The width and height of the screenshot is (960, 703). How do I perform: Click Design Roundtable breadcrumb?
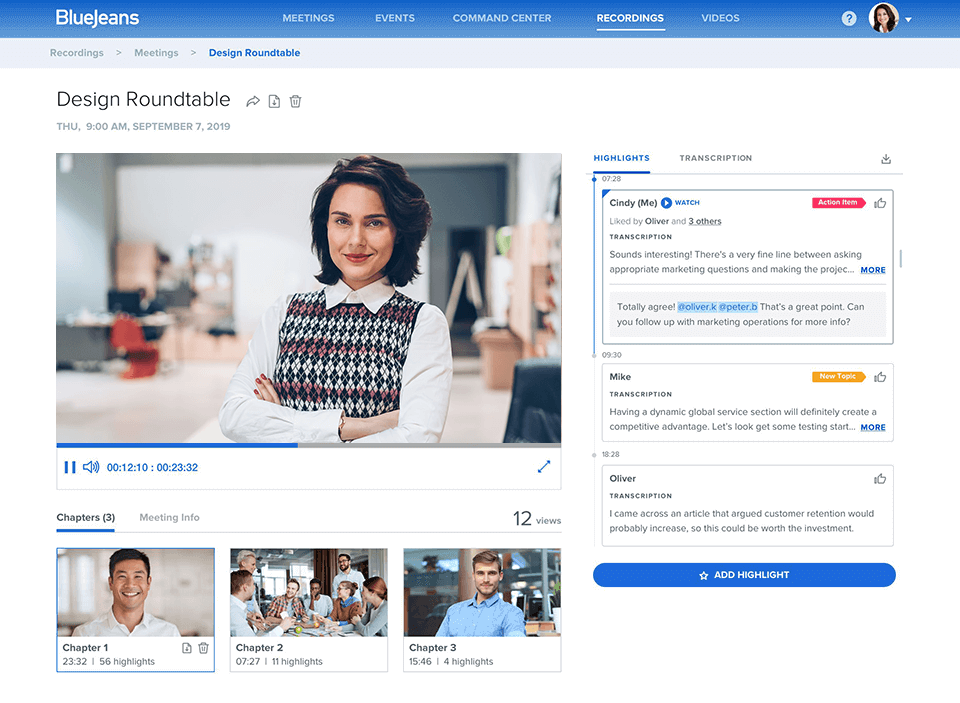(254, 53)
